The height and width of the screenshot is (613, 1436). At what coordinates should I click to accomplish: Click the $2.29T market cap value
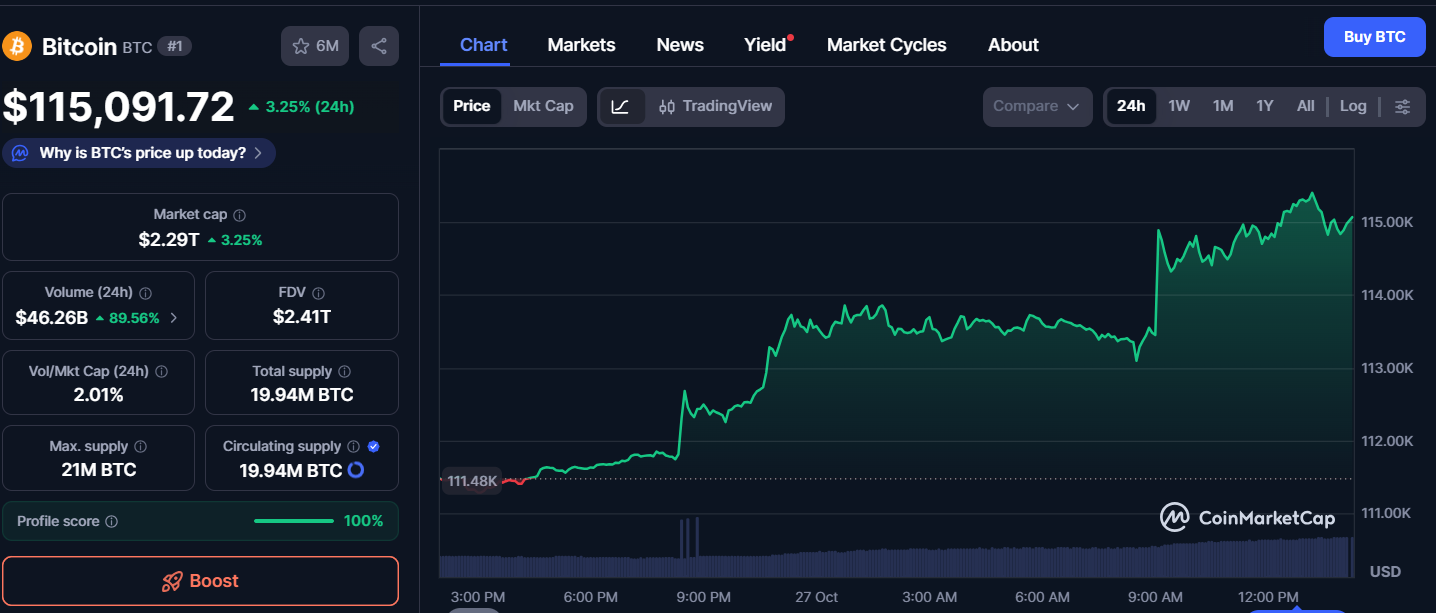pos(169,240)
